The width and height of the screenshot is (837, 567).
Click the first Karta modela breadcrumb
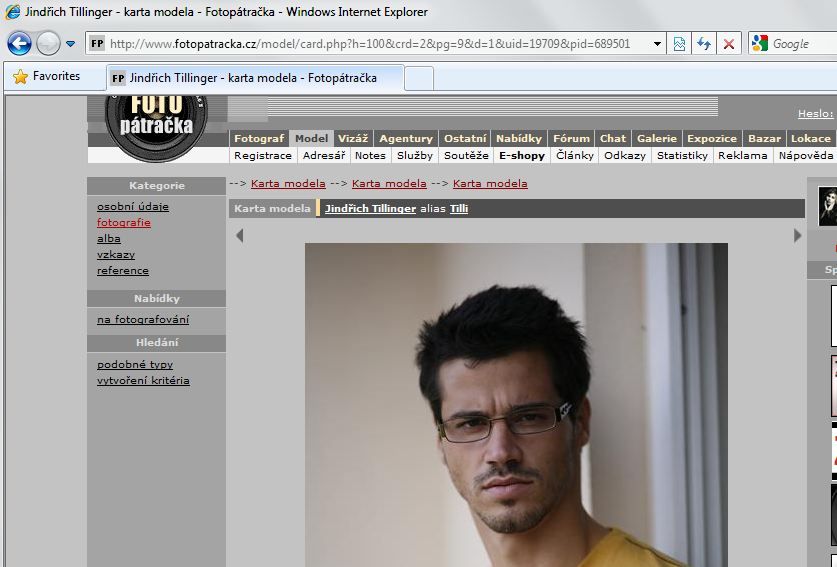pos(288,184)
